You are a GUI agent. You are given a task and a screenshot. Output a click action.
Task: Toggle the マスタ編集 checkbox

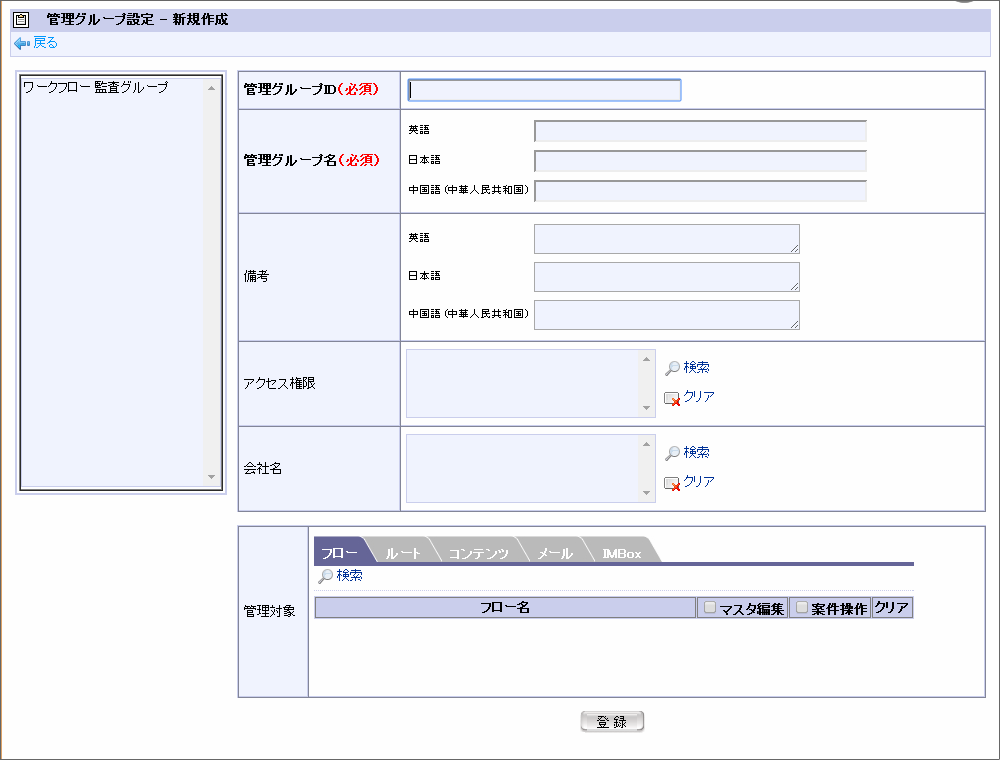coord(710,607)
